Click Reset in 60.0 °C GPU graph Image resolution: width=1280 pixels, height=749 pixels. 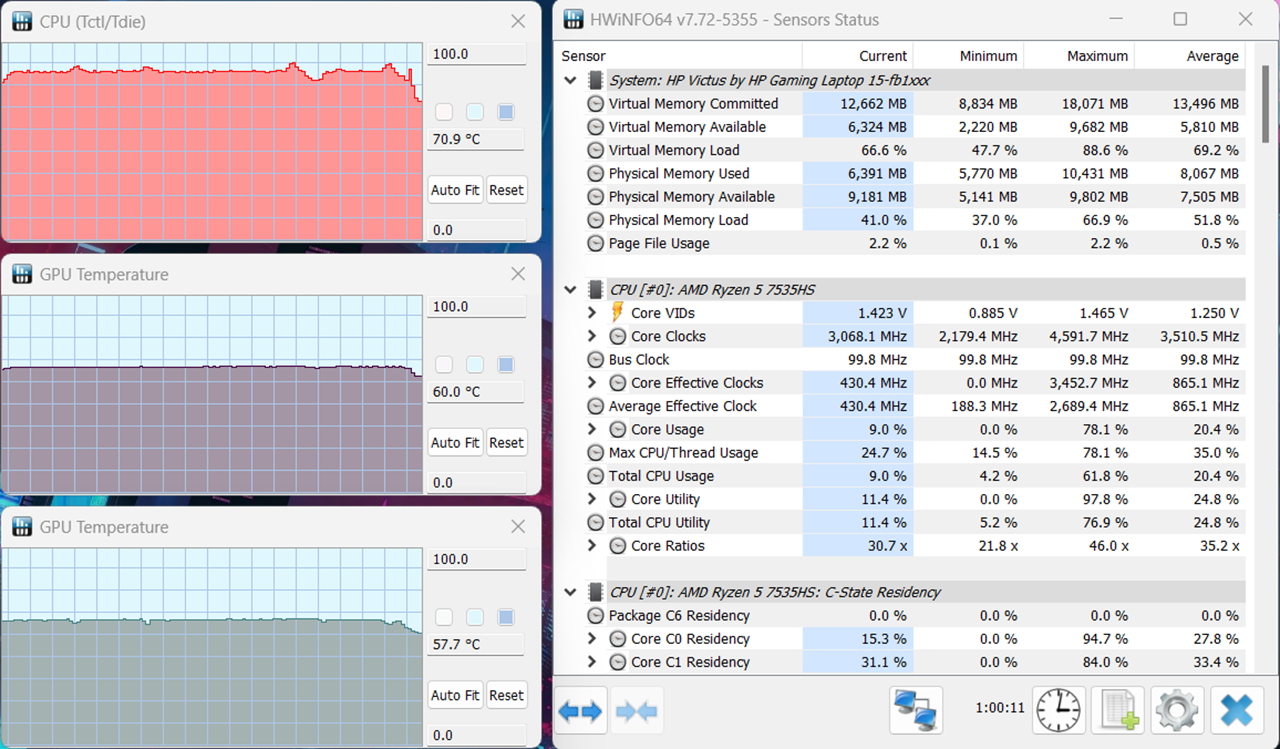tap(506, 442)
